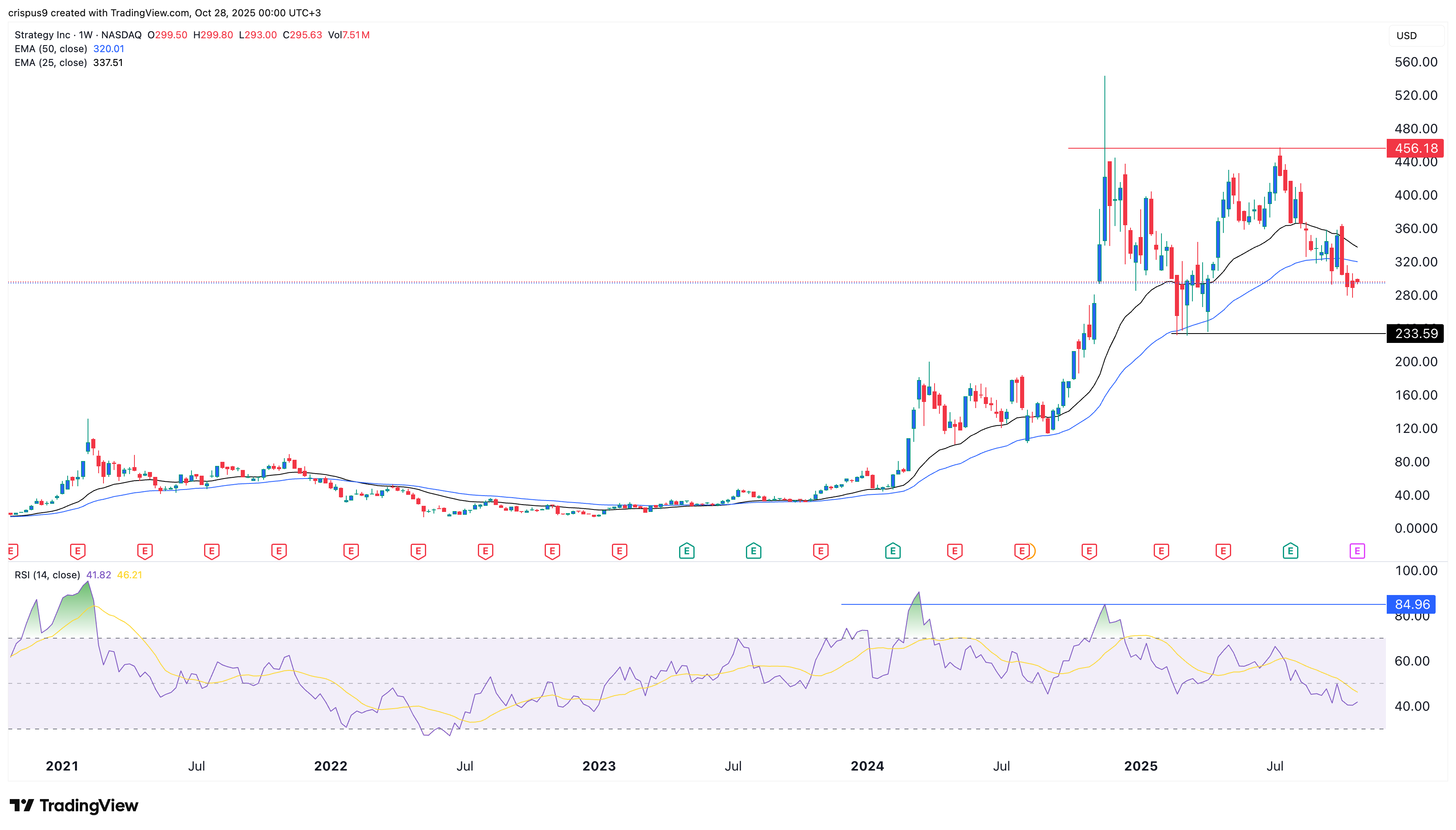Click the red 456.18 price label
1456x830 pixels.
[1415, 148]
